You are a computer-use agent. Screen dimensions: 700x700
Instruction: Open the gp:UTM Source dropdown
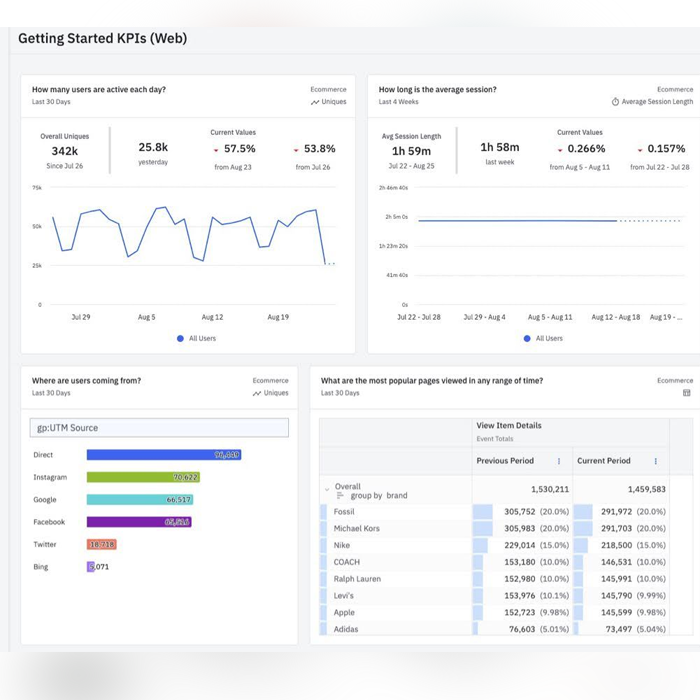pos(159,428)
